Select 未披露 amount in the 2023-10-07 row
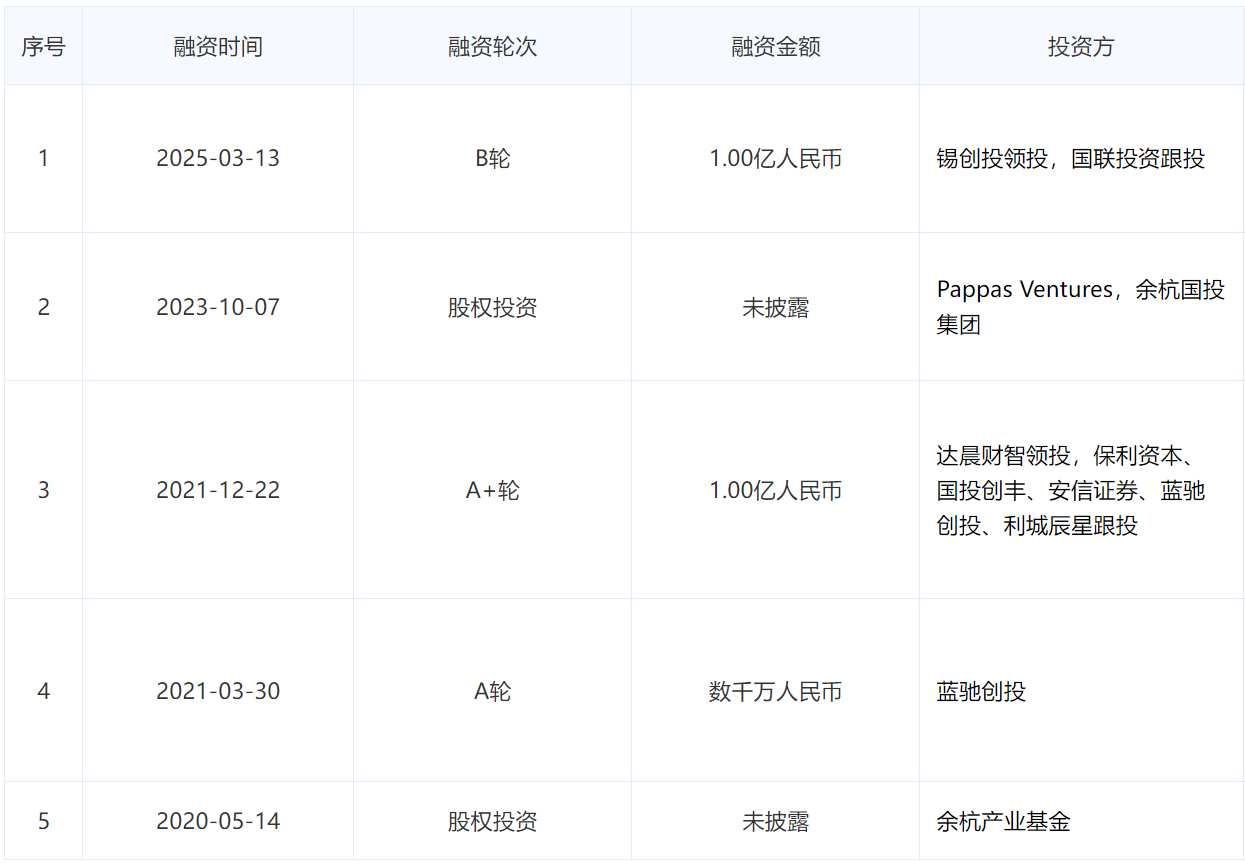Viewport: 1245px width, 867px height. tap(775, 308)
